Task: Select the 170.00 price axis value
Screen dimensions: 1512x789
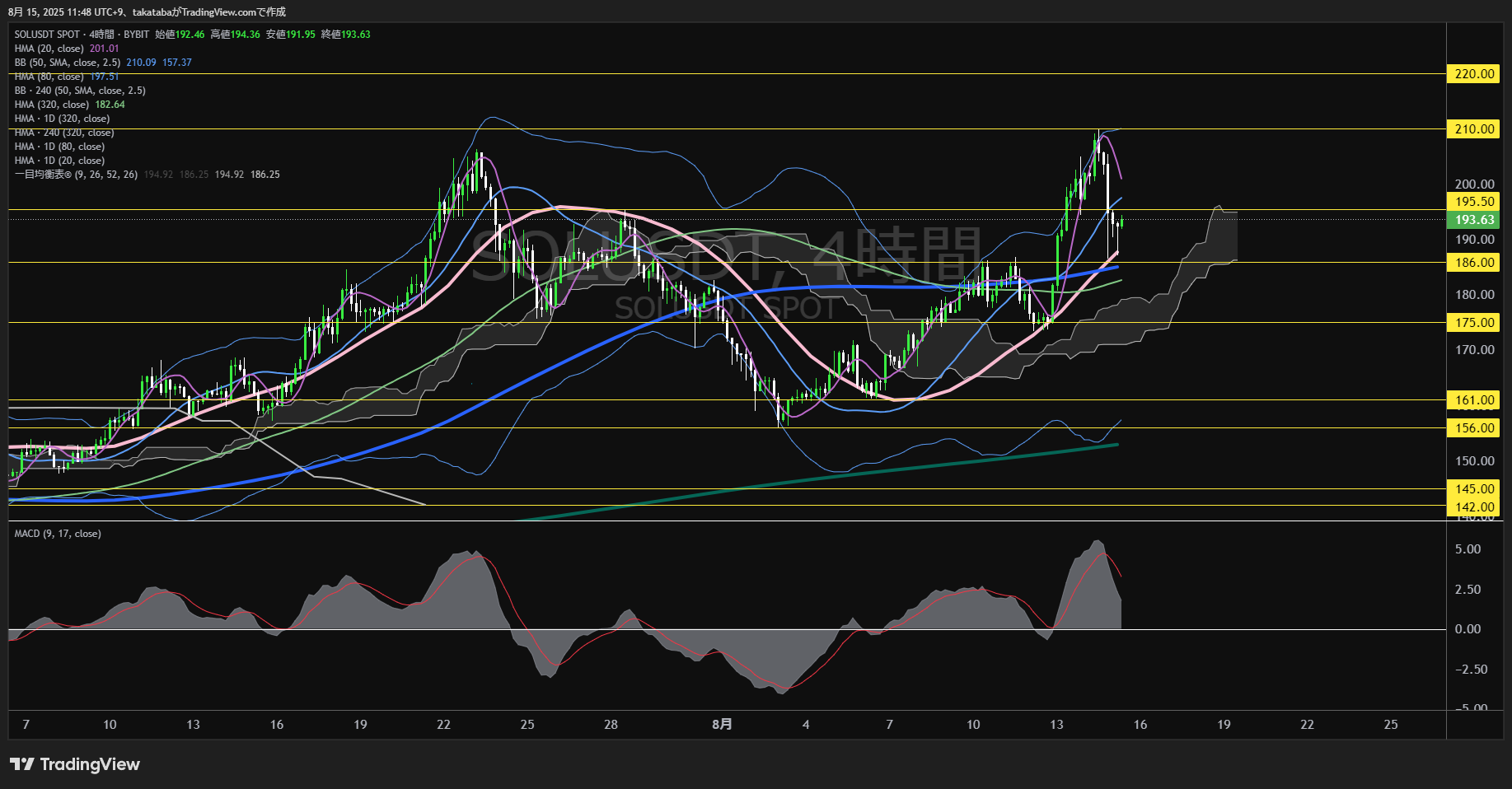Action: [x=1474, y=349]
